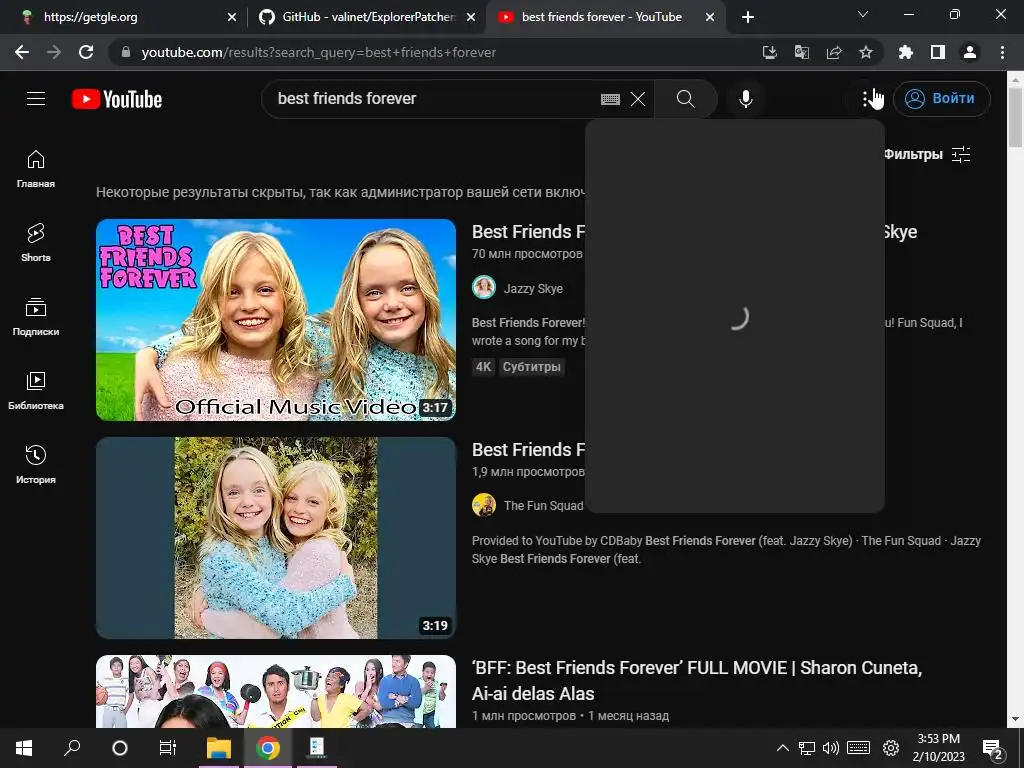Open The Fun Squad channel avatar
1024x768 pixels.
click(x=484, y=505)
